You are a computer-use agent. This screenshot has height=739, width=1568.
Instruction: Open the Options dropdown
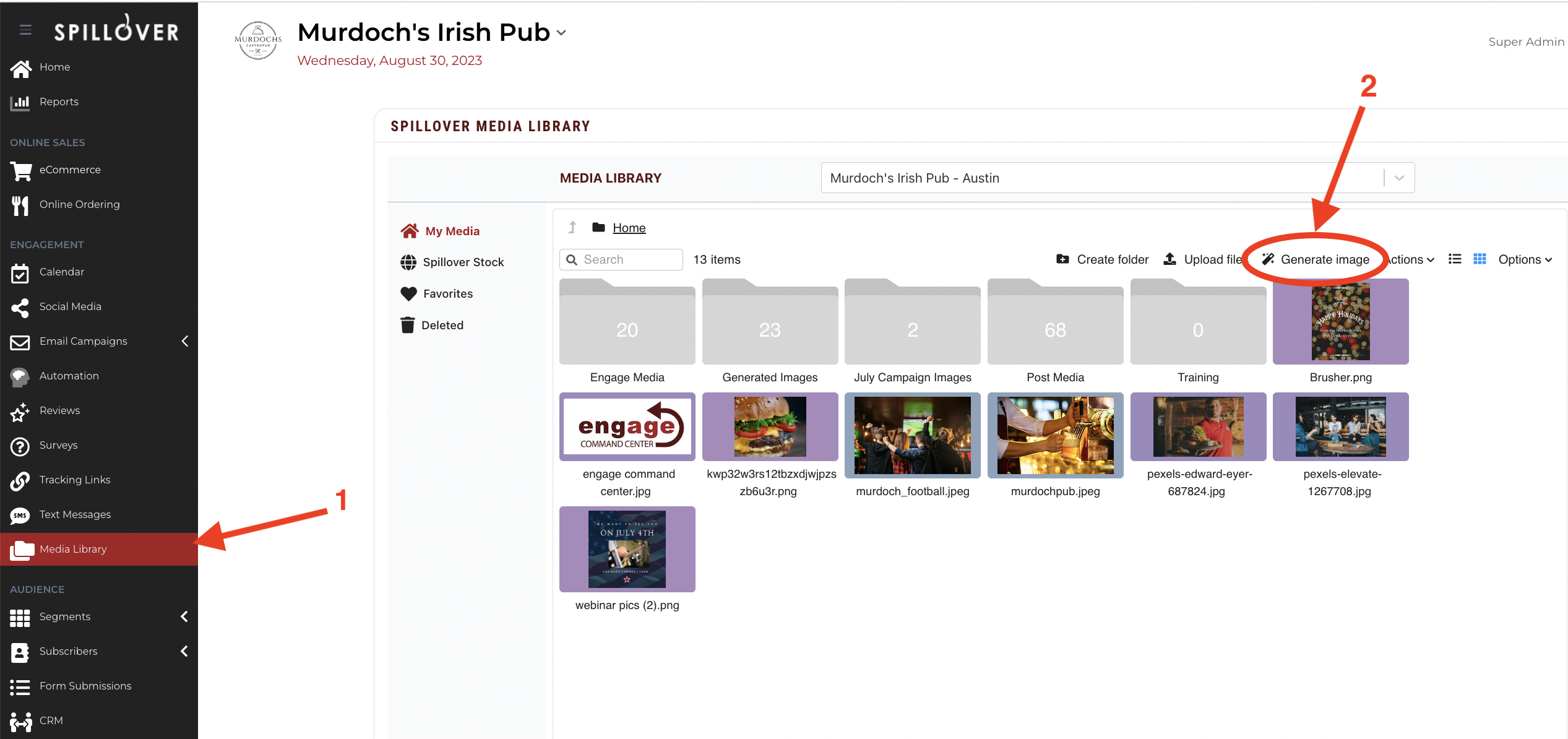[x=1525, y=259]
